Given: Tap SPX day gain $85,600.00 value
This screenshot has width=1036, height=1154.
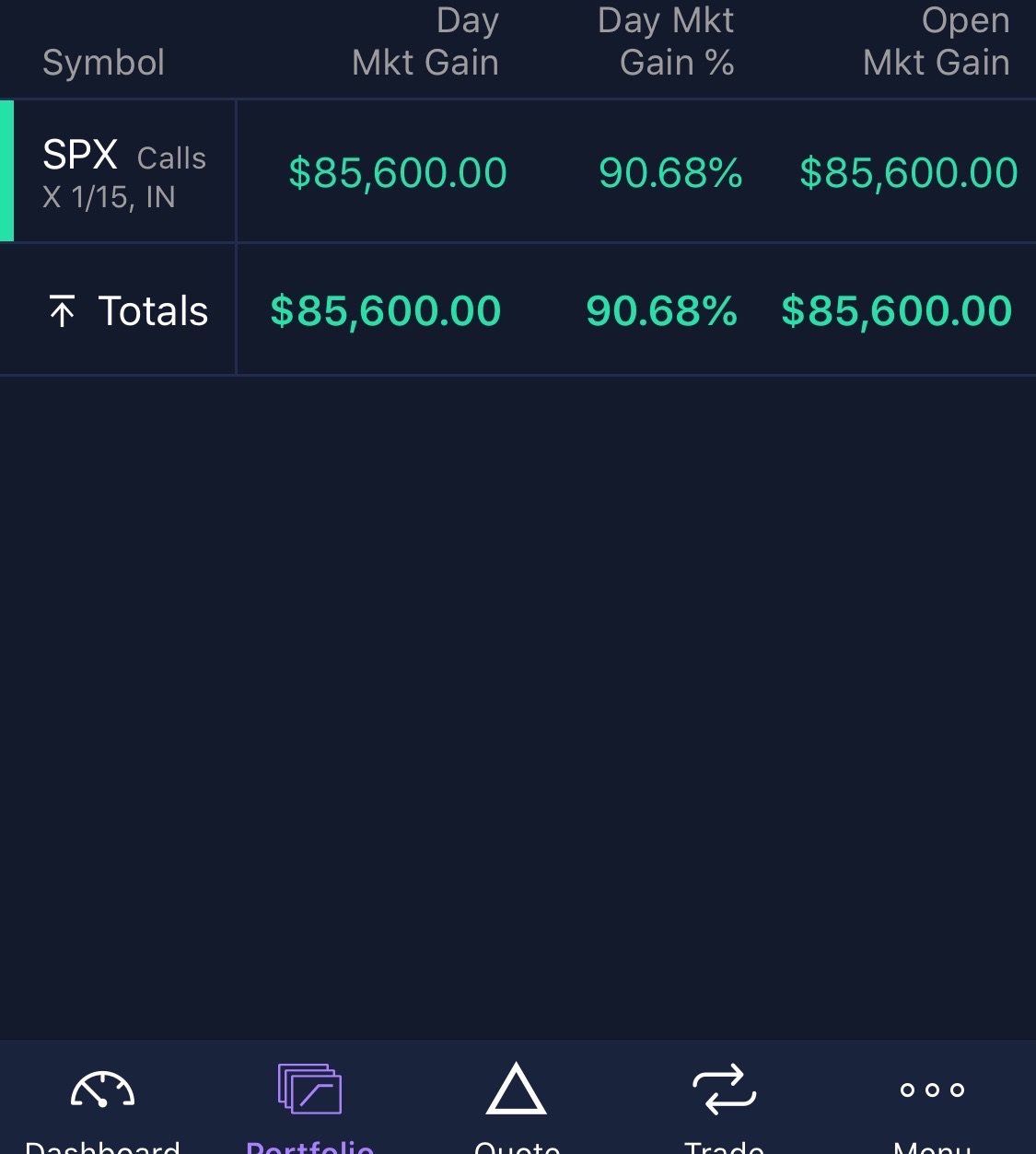Looking at the screenshot, I should coord(398,173).
